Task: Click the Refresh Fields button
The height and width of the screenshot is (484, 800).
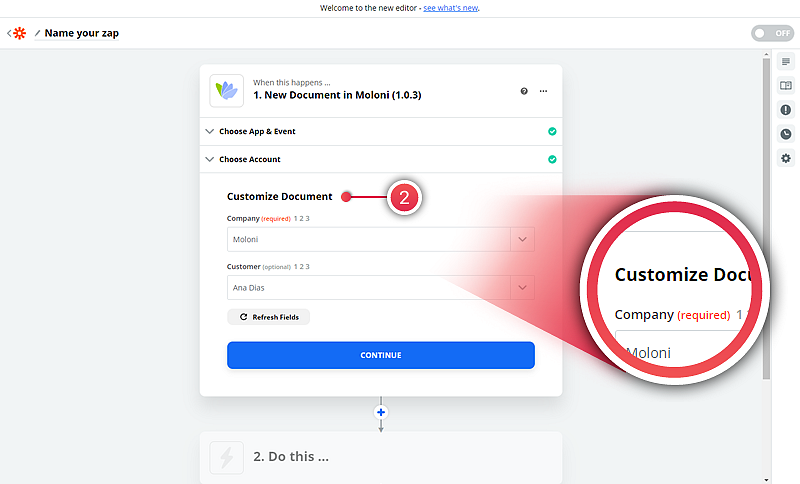Action: 268,317
